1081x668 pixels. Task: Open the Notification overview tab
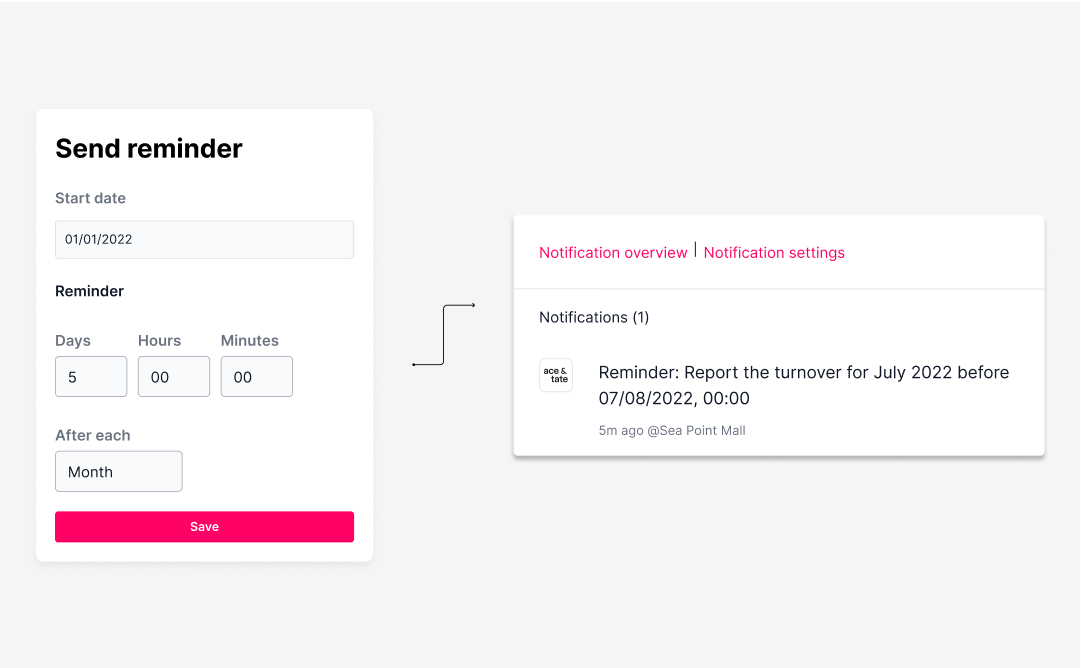coord(613,253)
